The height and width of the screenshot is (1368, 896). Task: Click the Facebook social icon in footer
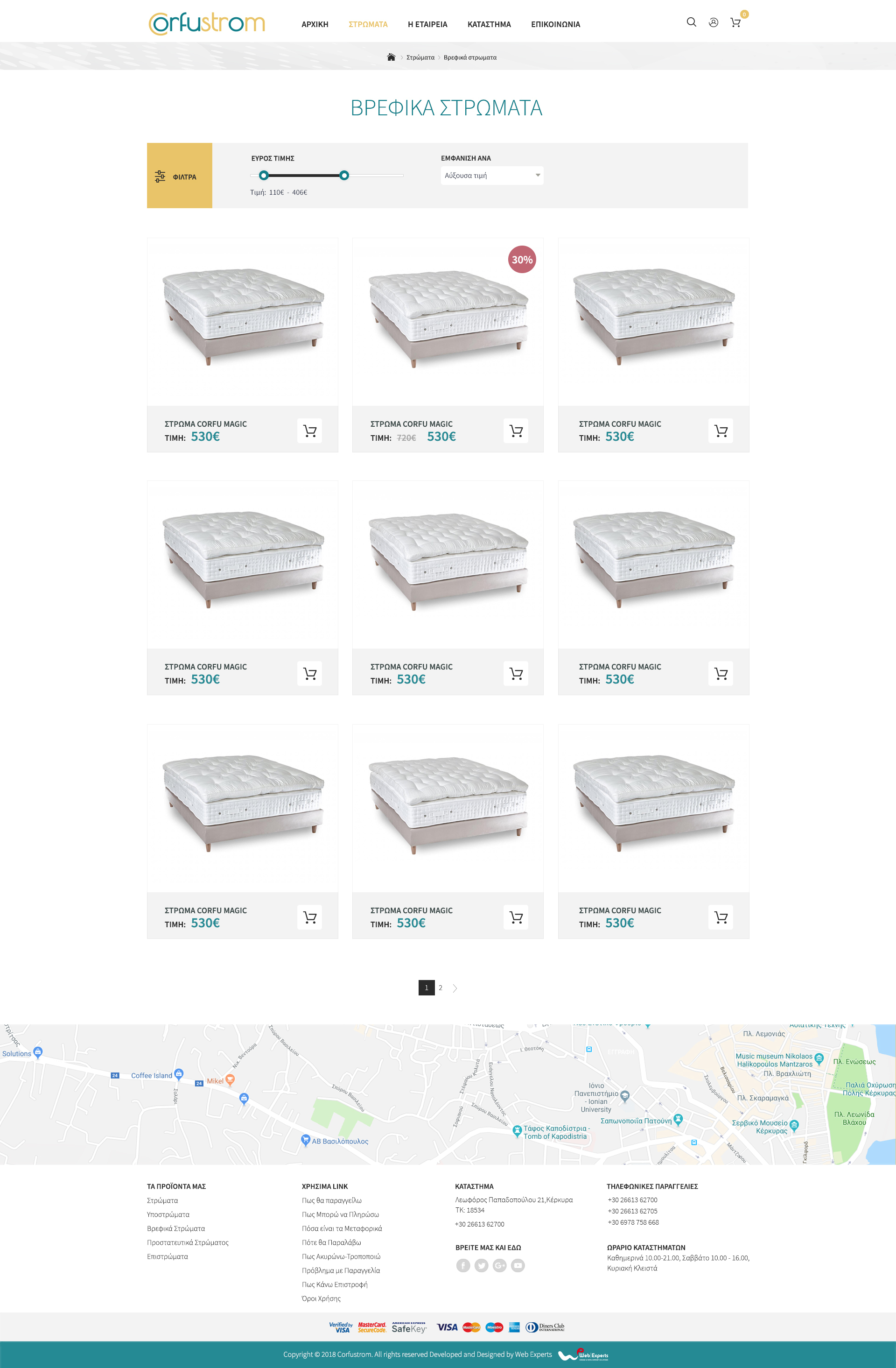(463, 1265)
